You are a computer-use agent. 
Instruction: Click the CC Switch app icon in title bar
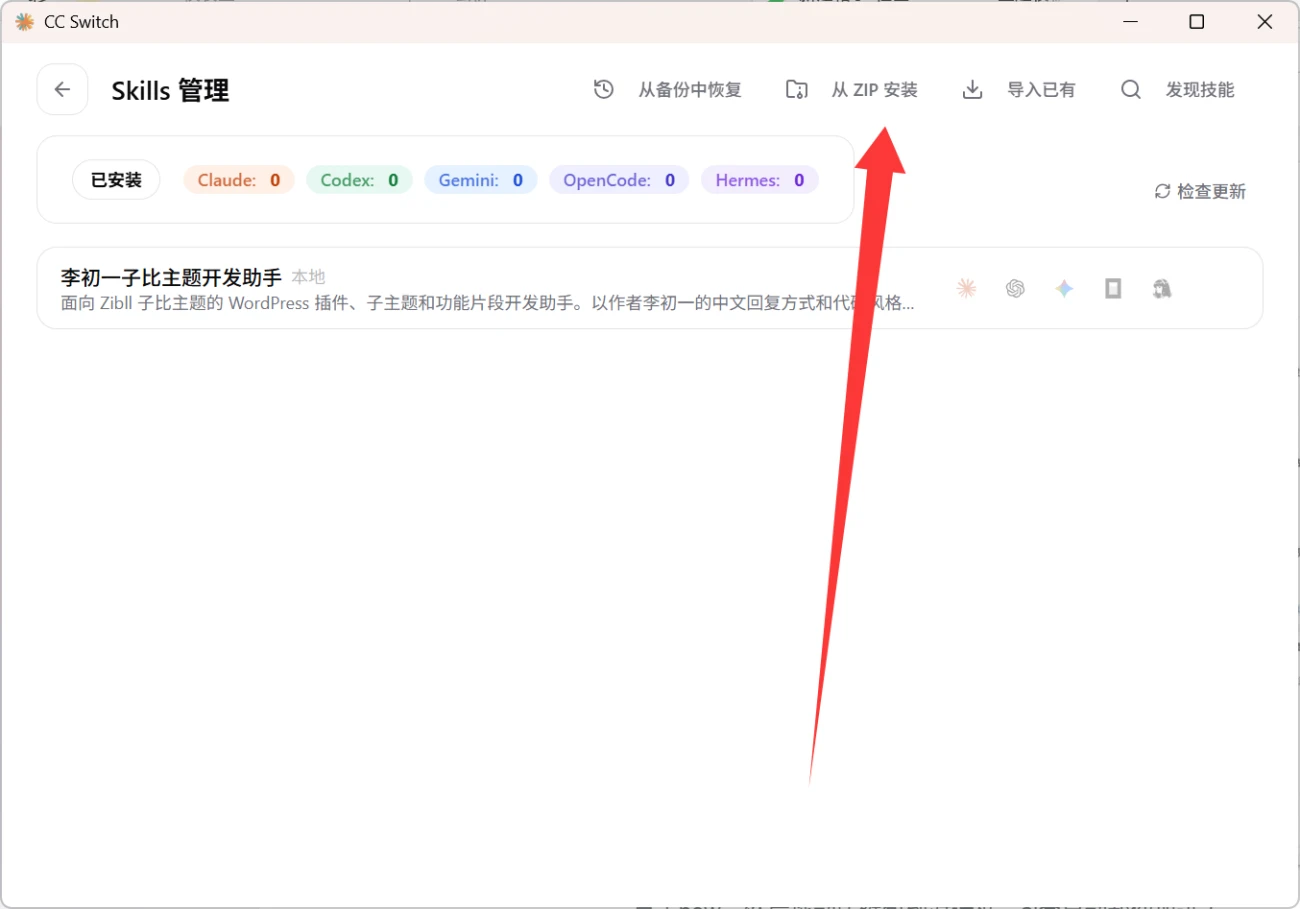tap(24, 22)
